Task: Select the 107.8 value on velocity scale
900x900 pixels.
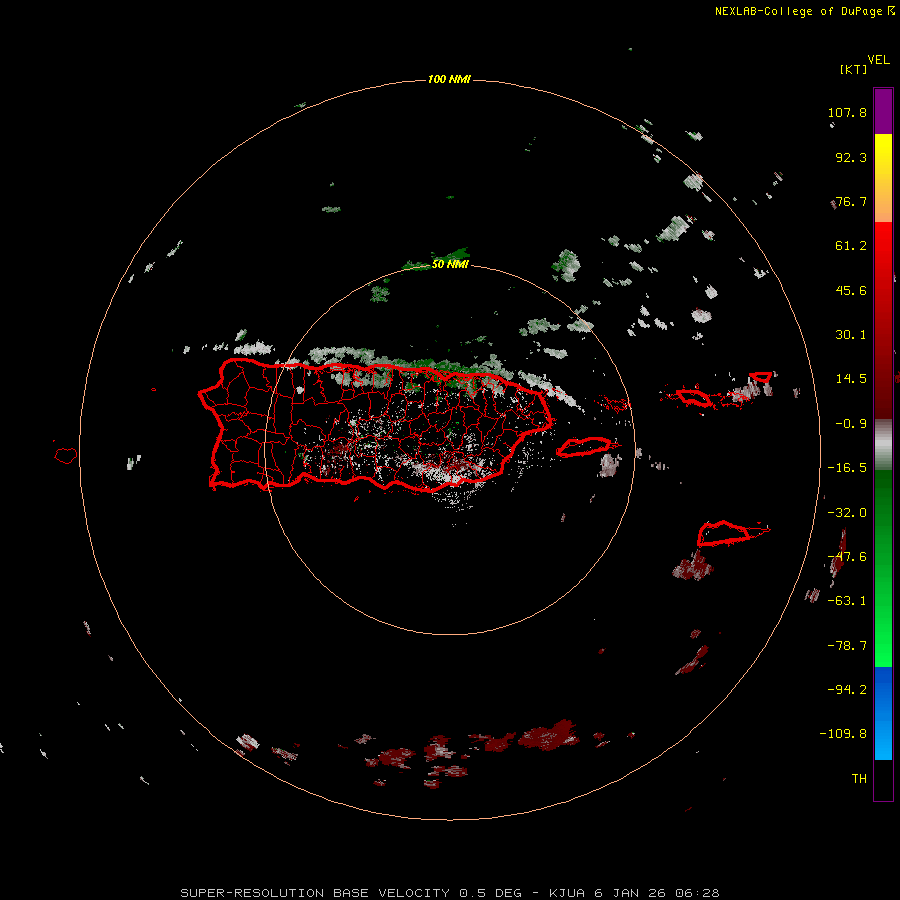Action: click(x=847, y=112)
